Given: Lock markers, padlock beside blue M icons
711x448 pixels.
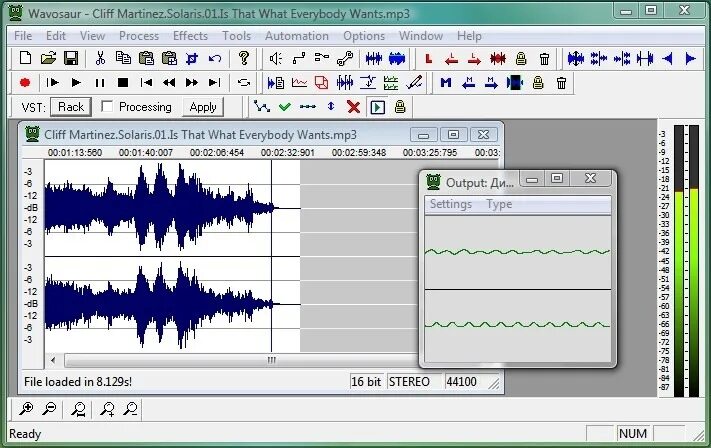Looking at the screenshot, I should point(538,83).
